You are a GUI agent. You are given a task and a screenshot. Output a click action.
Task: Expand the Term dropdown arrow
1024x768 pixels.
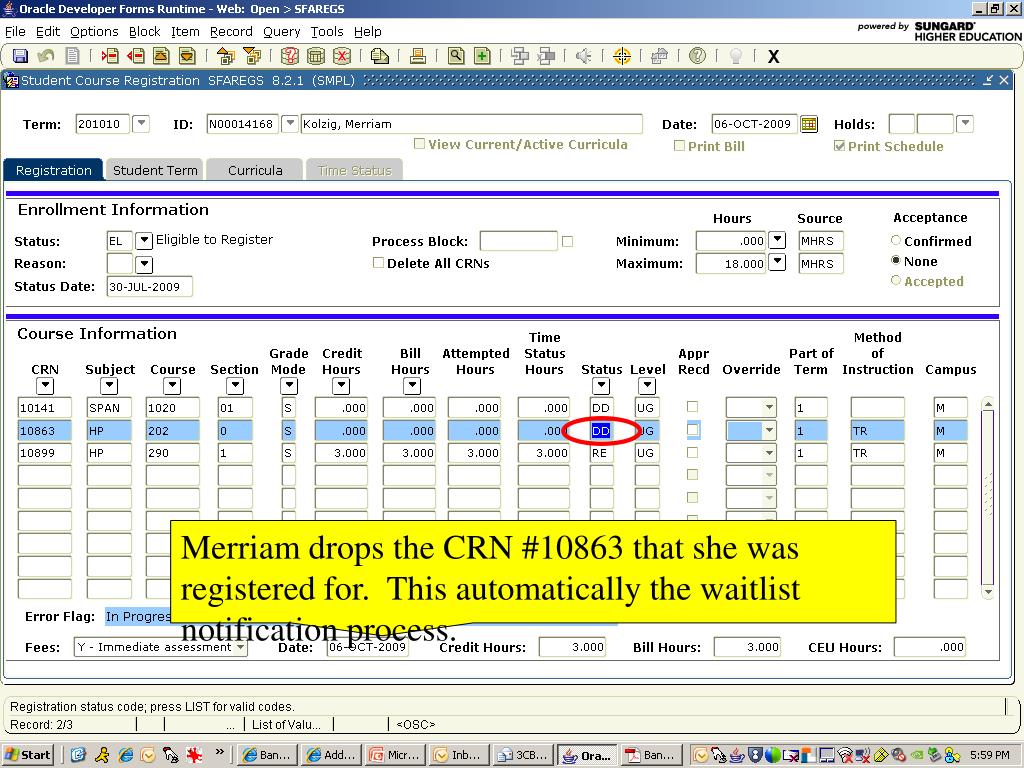[141, 124]
